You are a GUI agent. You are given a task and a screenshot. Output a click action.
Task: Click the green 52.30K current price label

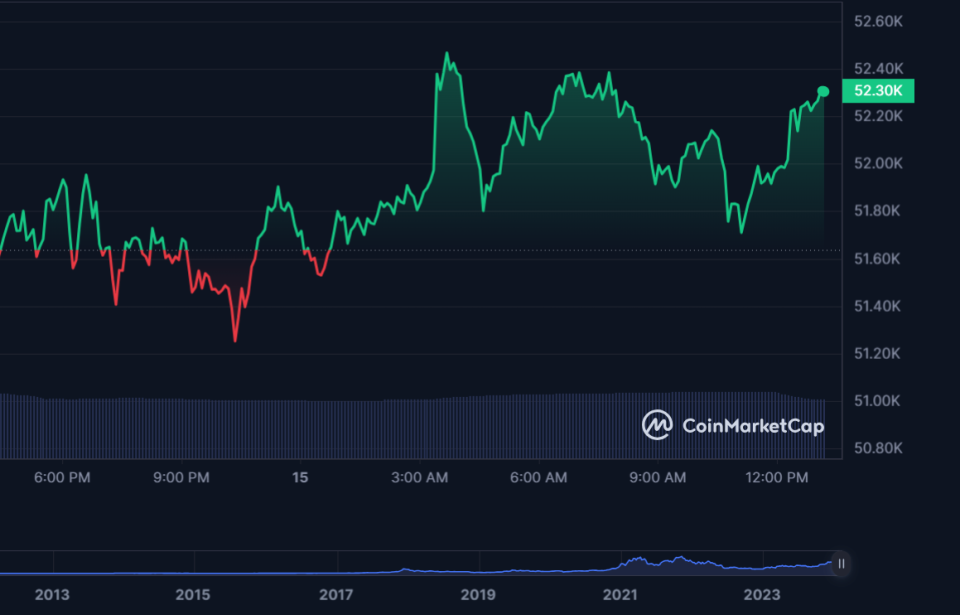[x=878, y=91]
